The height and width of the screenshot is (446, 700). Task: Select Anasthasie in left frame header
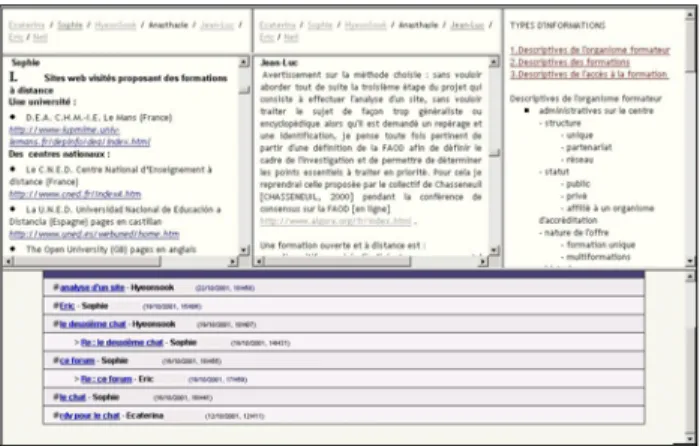click(x=168, y=25)
